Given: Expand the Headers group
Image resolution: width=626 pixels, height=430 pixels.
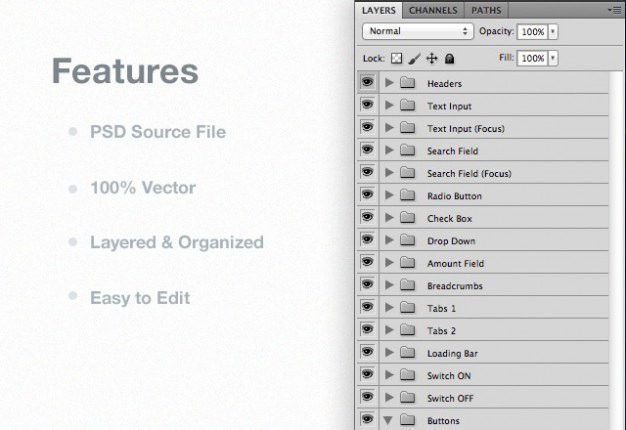Looking at the screenshot, I should click(x=389, y=83).
